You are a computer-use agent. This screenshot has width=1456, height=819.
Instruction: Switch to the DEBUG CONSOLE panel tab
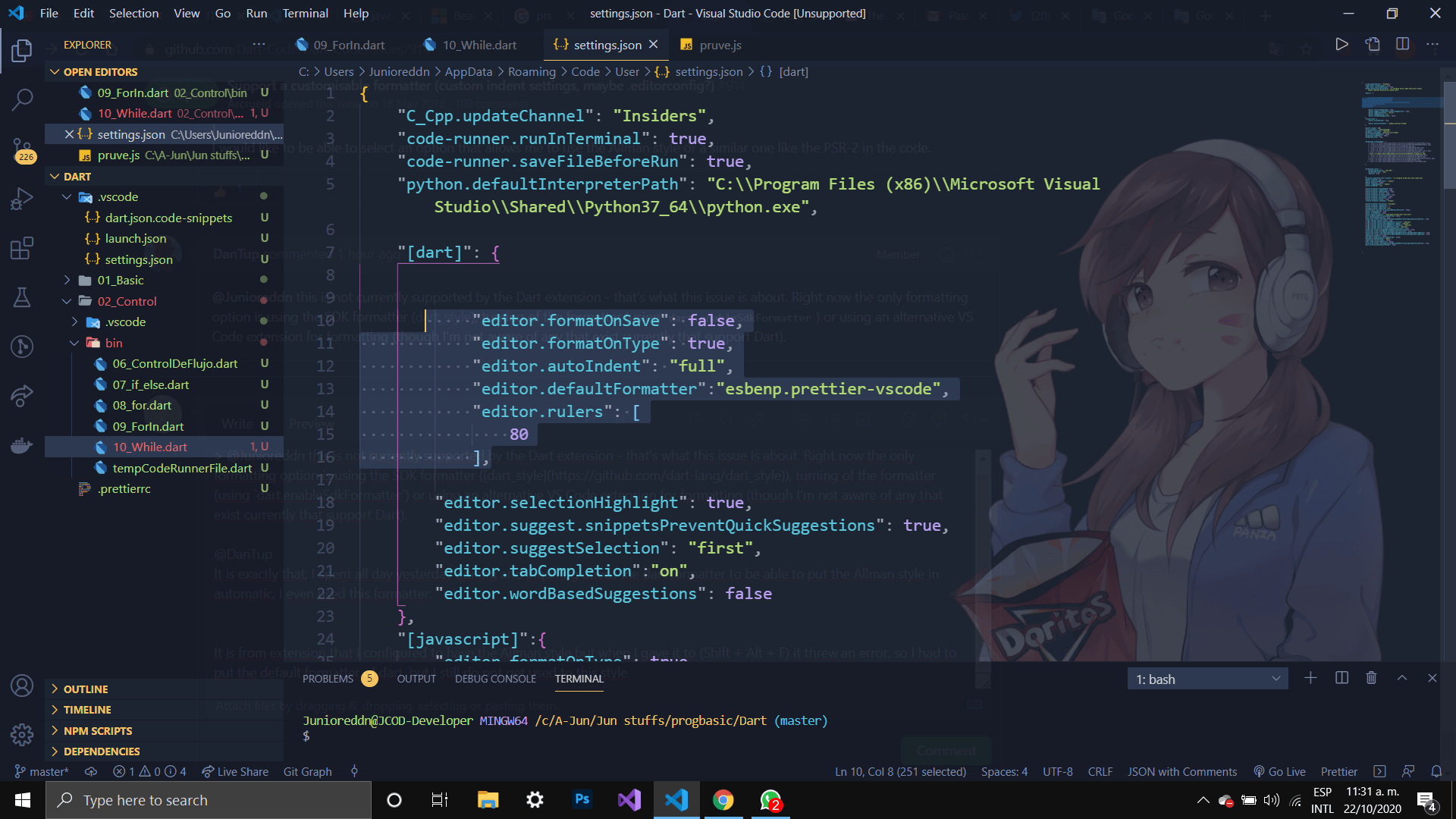coord(495,679)
